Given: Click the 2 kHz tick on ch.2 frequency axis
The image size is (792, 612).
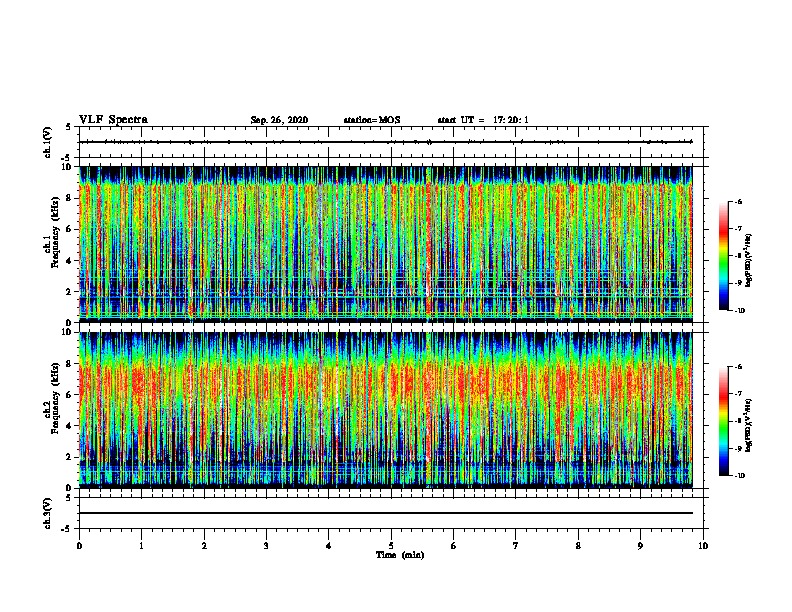Looking at the screenshot, I should click(70, 457).
